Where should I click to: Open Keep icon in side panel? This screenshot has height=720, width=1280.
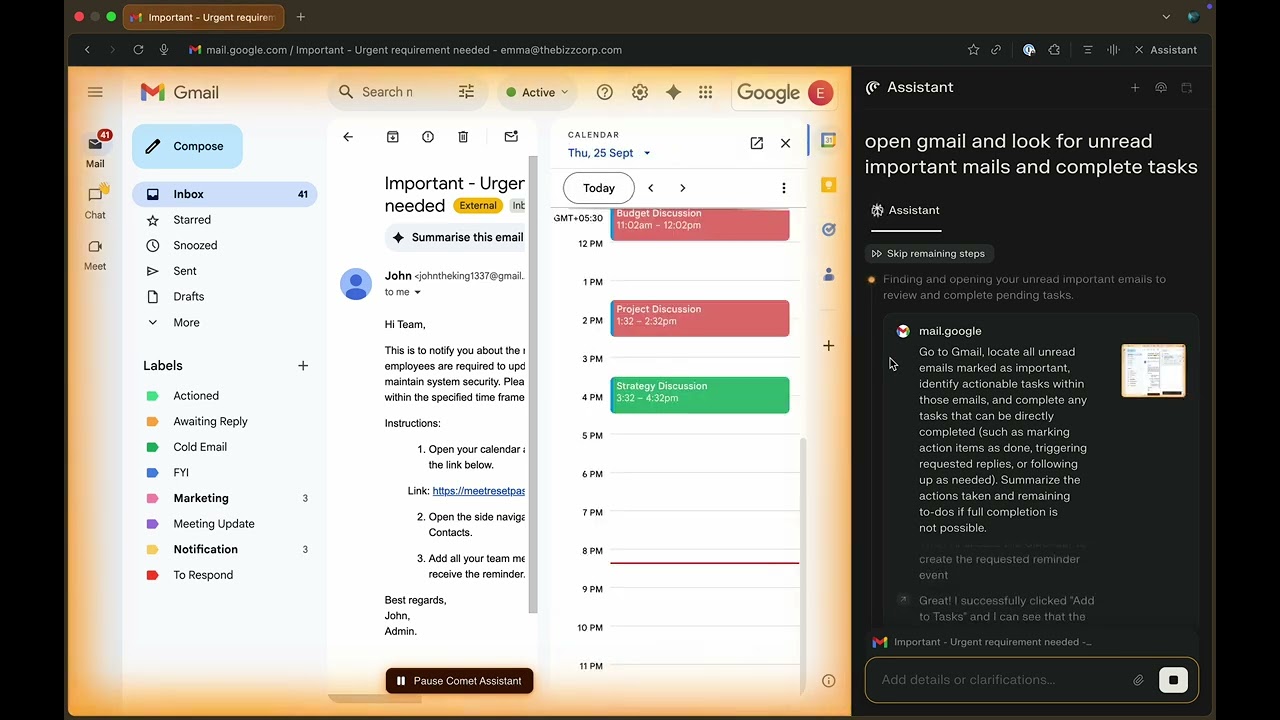point(828,185)
